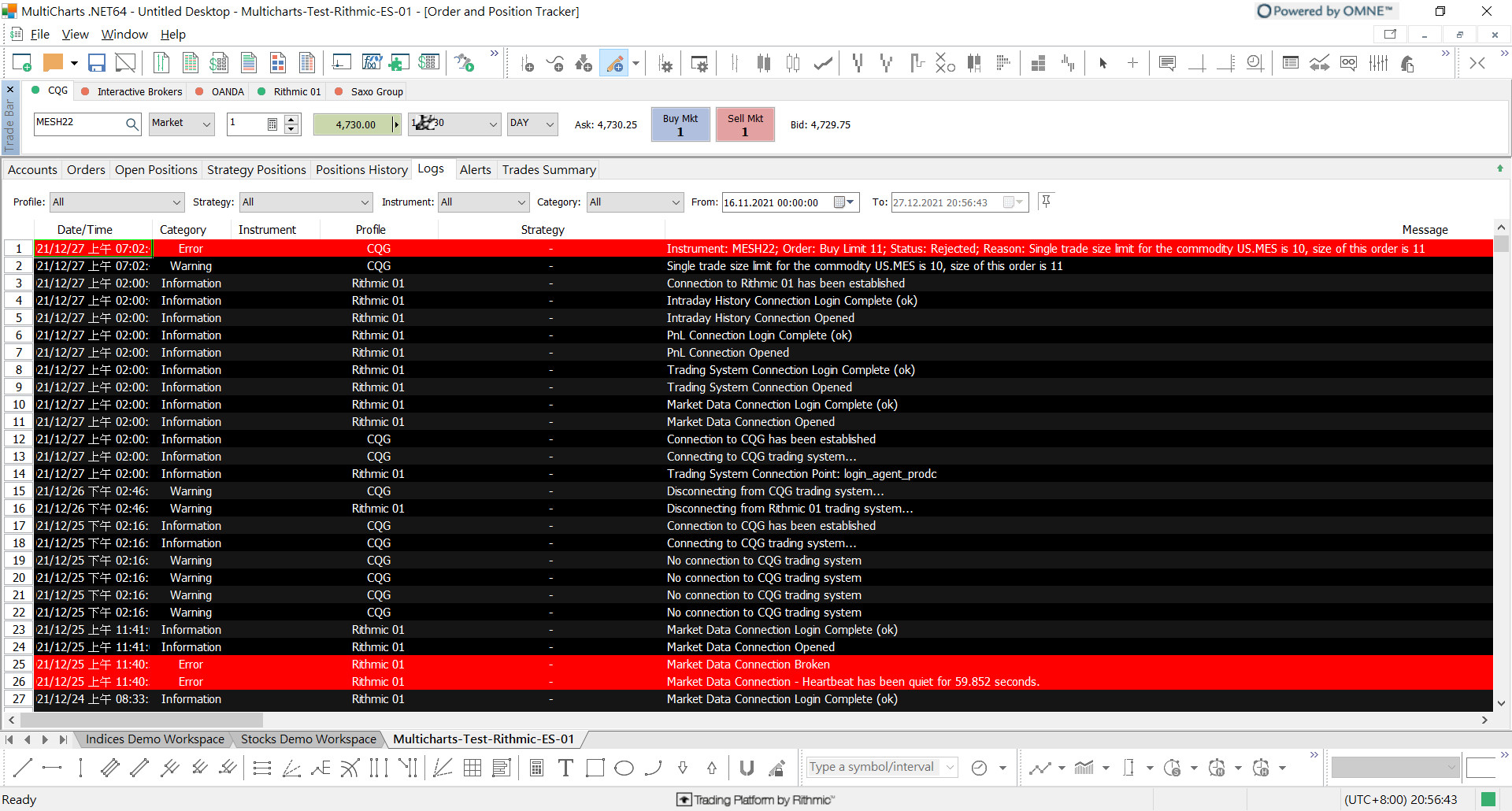This screenshot has height=811, width=1512.
Task: Click the line-on-close chart style icon
Action: tap(823, 63)
